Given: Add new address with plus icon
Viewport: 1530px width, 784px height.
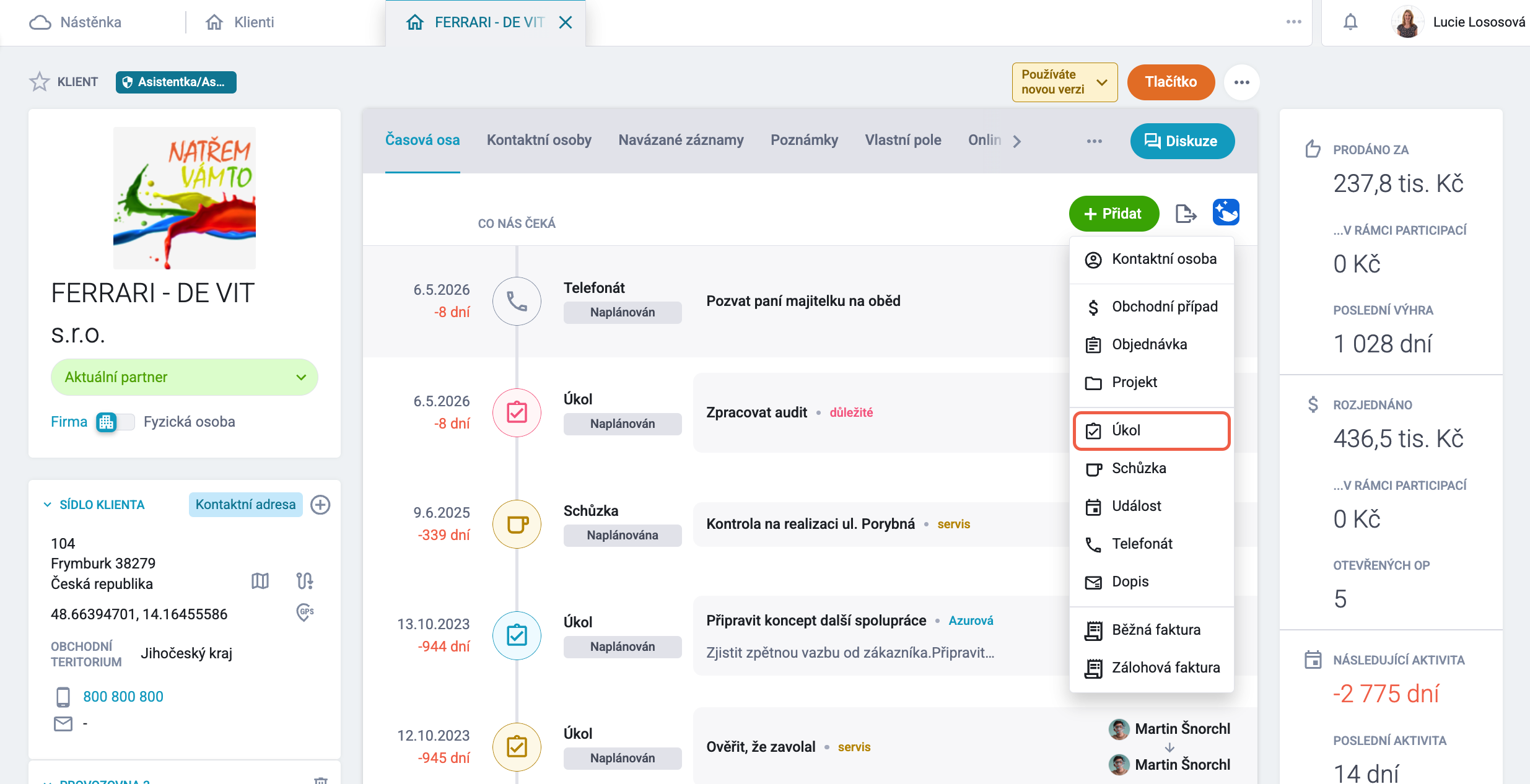Looking at the screenshot, I should pyautogui.click(x=320, y=505).
